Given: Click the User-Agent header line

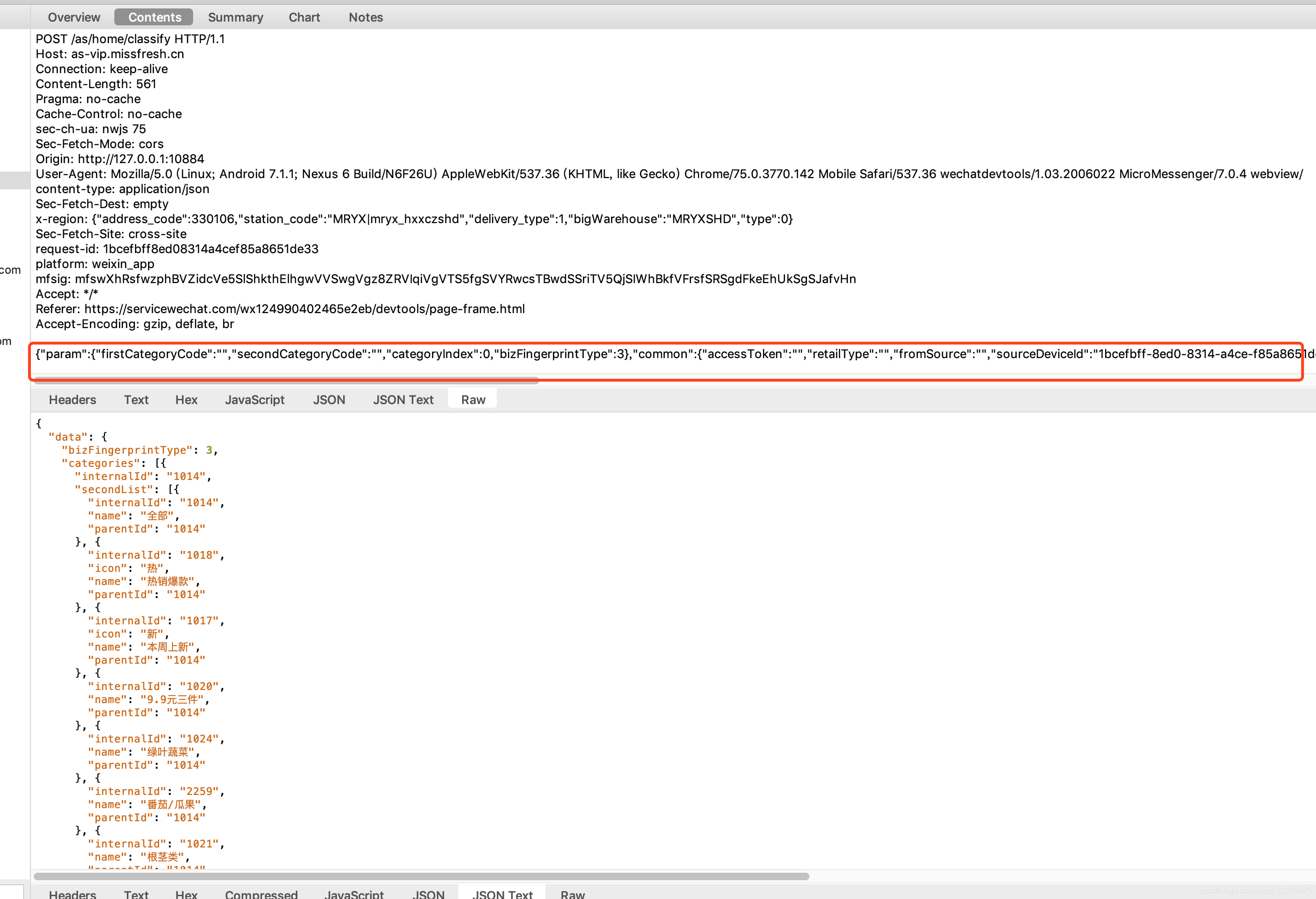Looking at the screenshot, I should [x=669, y=174].
